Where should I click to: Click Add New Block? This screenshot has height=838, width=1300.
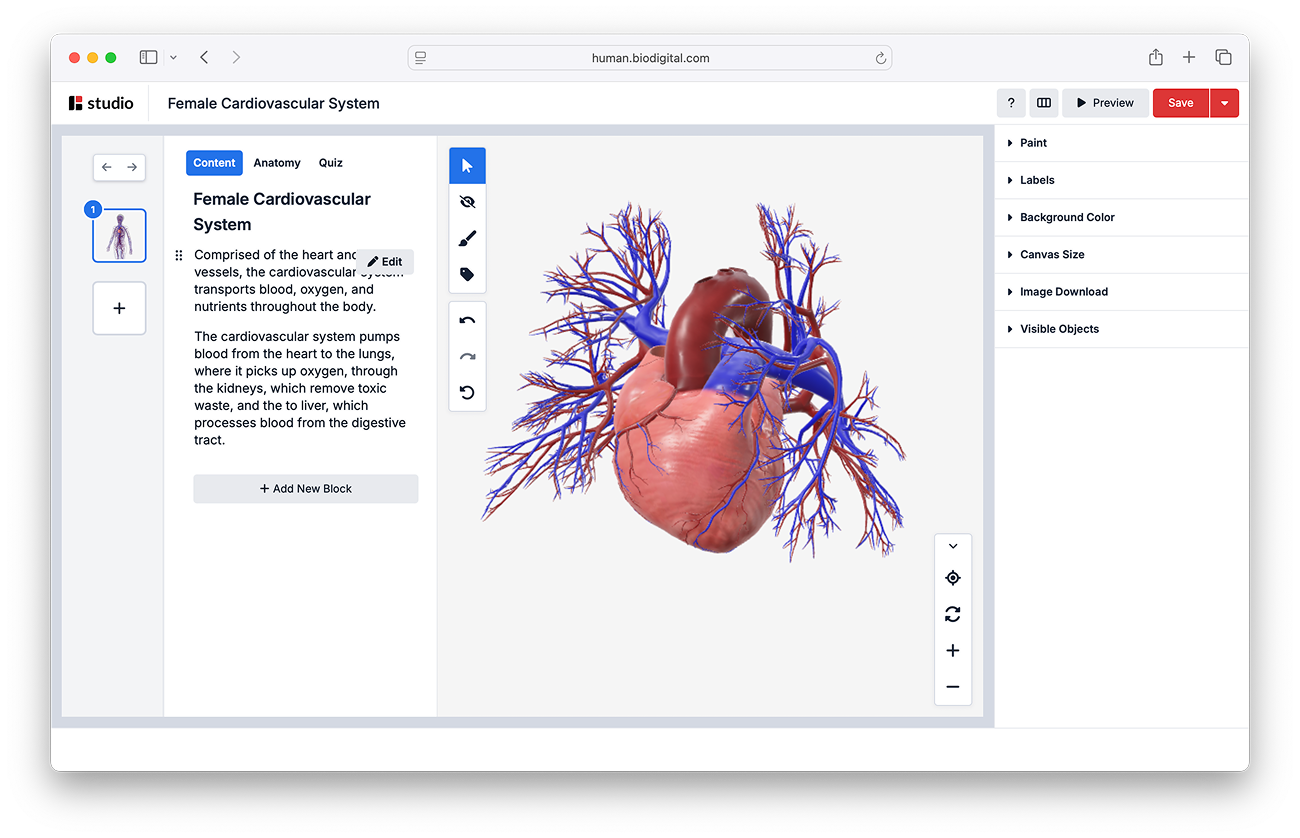tap(306, 489)
